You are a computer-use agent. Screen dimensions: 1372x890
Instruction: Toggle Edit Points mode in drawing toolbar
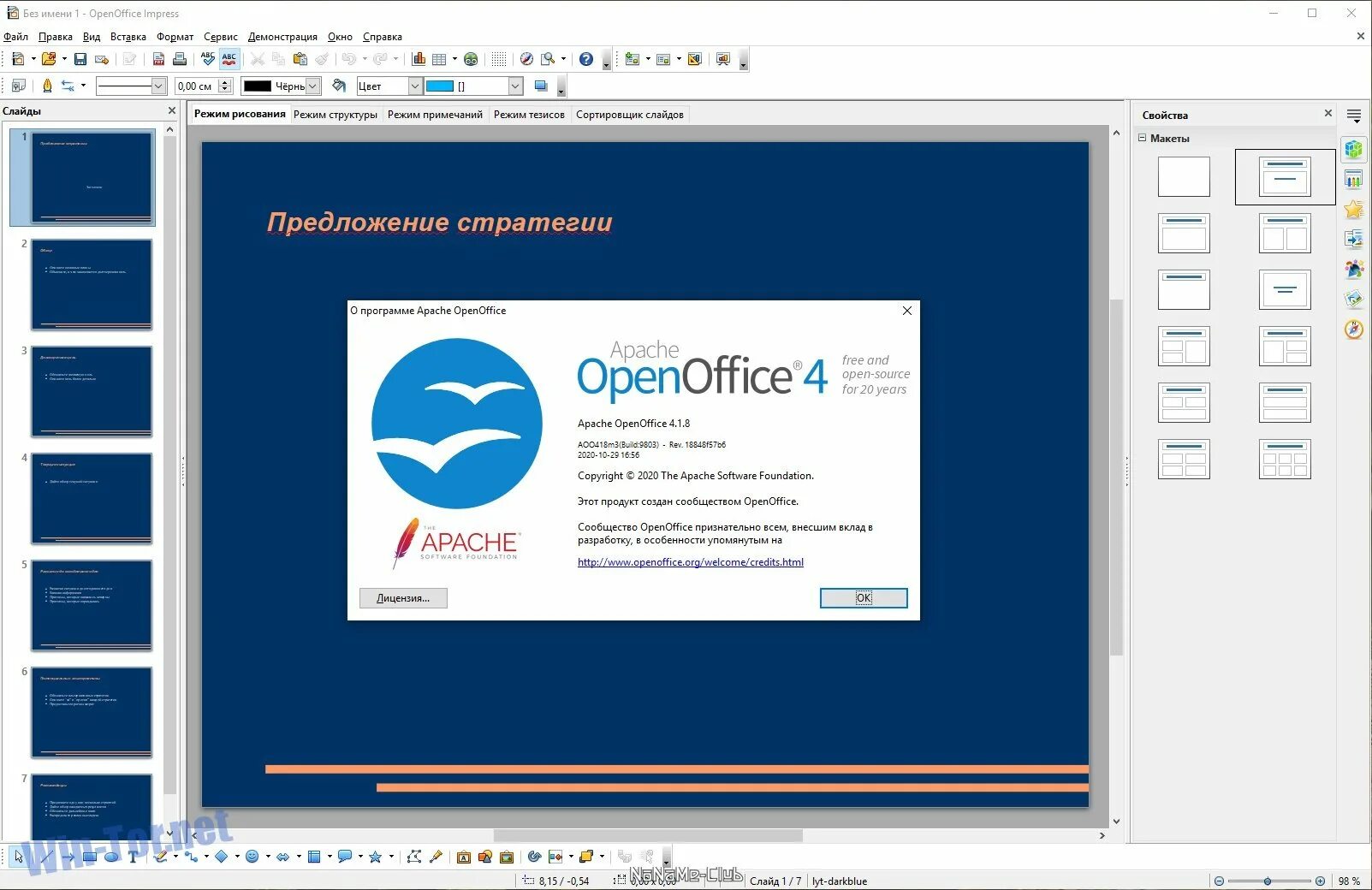[414, 856]
